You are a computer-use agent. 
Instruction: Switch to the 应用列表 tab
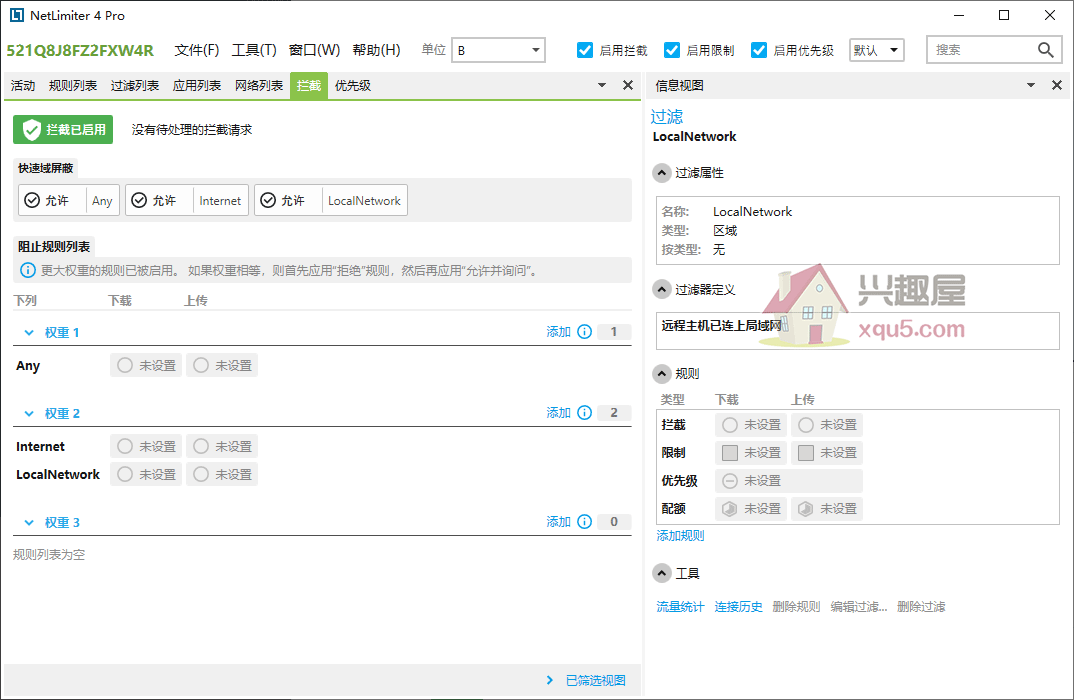197,86
